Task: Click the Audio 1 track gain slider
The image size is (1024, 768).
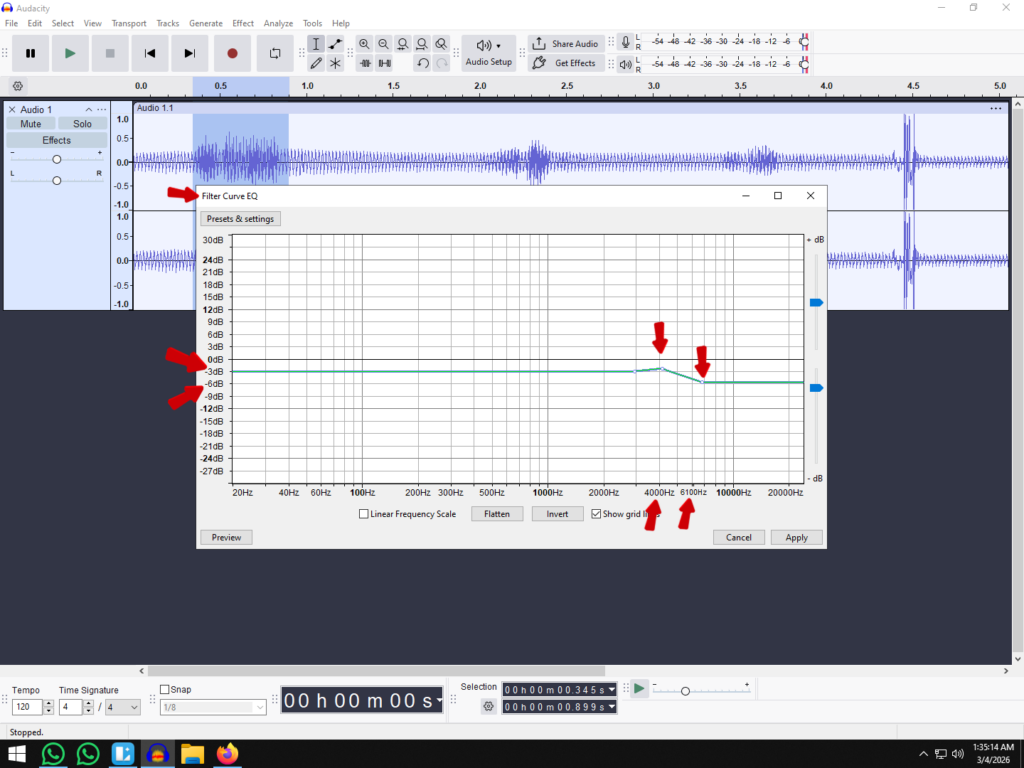Action: coord(57,160)
